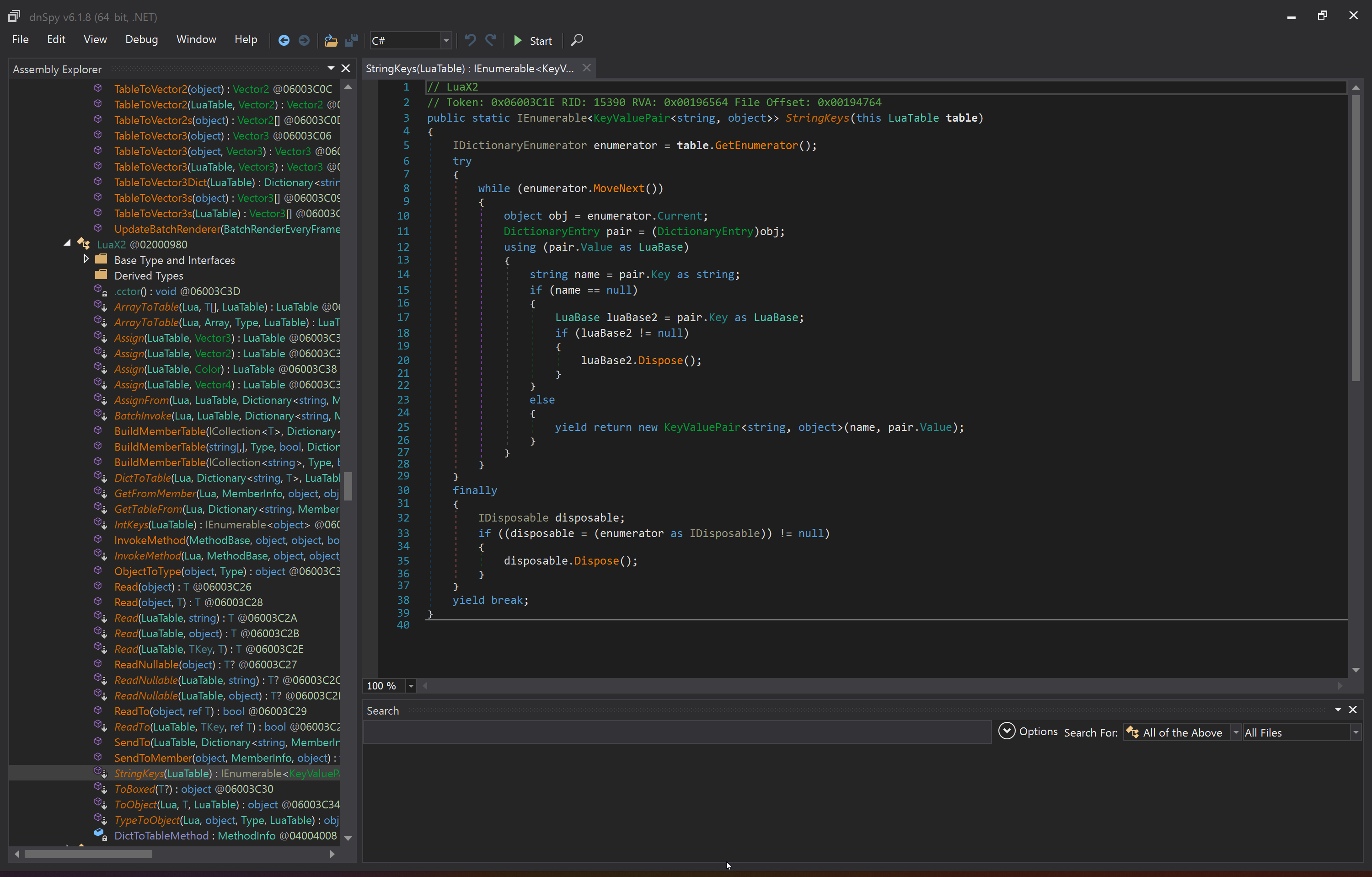
Task: Open the C# decompiler language dropdown
Action: pos(446,40)
